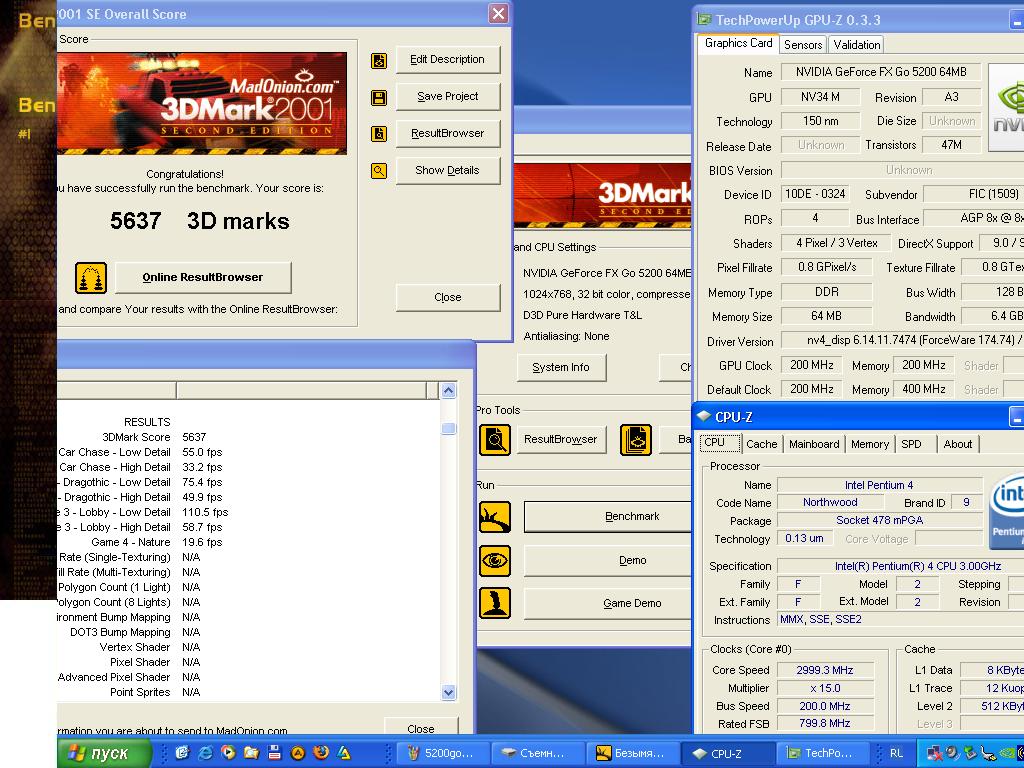This screenshot has height=768, width=1024.
Task: Click the CPU-Z Code Name value Northwood
Action: 830,502
